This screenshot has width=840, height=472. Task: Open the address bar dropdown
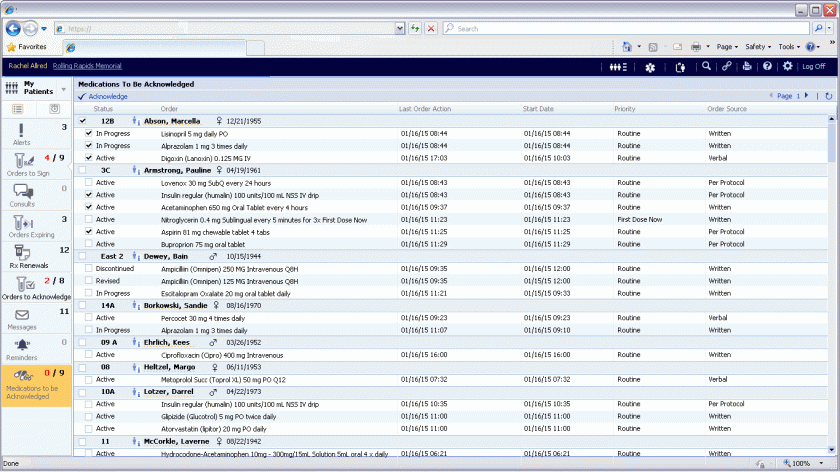coord(400,28)
